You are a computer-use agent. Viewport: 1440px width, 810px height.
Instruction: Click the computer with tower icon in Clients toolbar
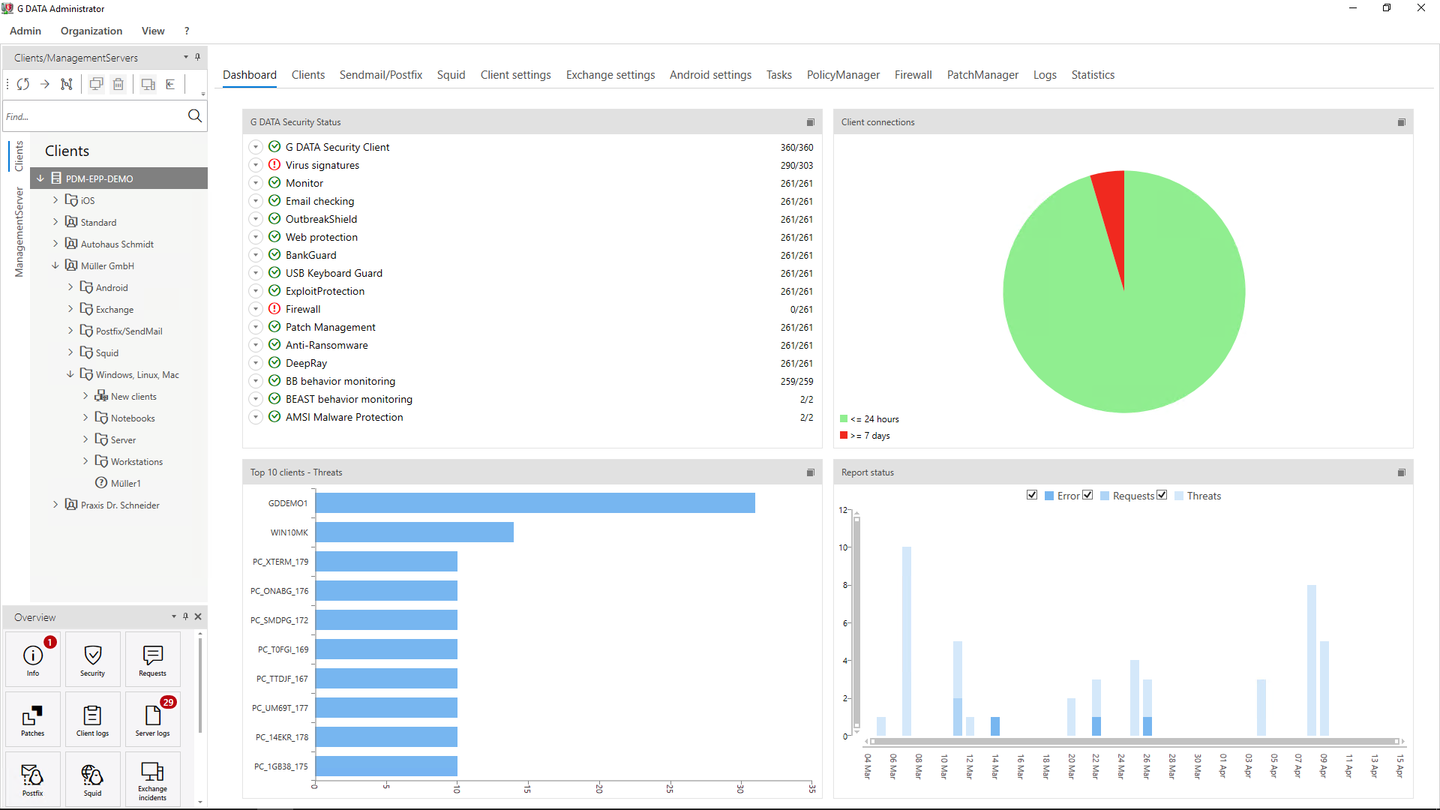click(148, 84)
